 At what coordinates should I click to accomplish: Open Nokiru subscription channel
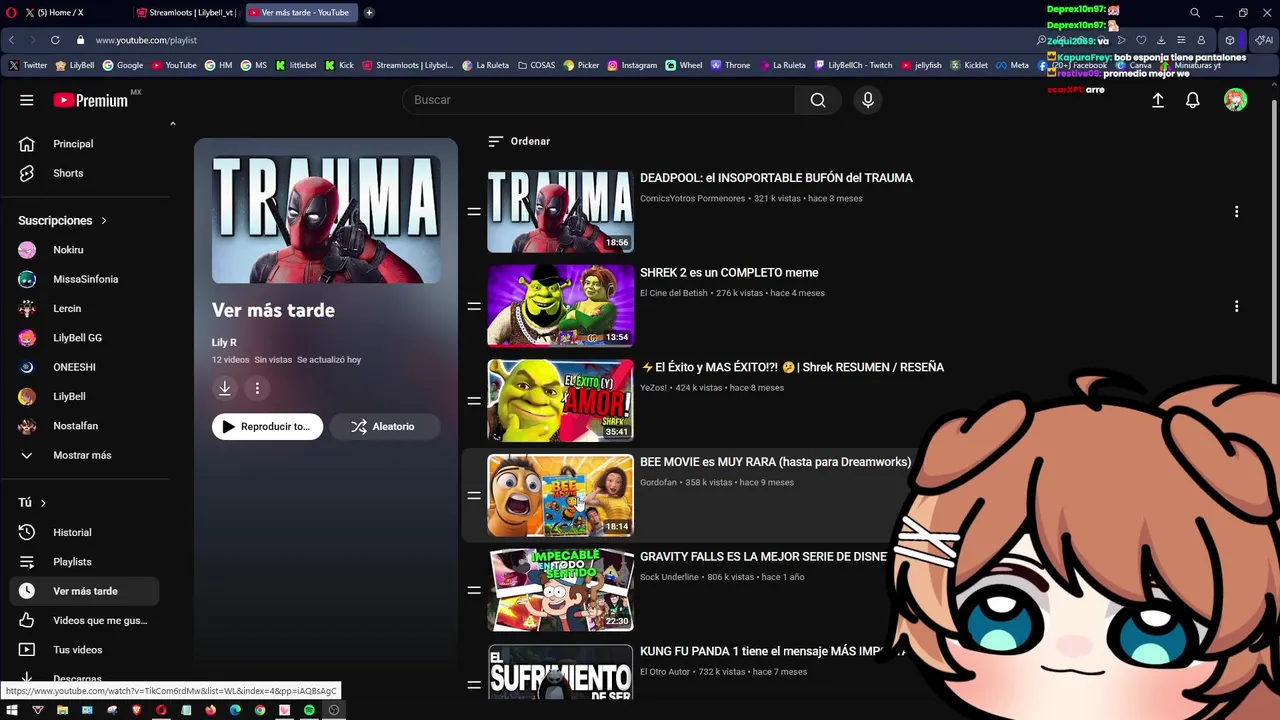pos(85,250)
